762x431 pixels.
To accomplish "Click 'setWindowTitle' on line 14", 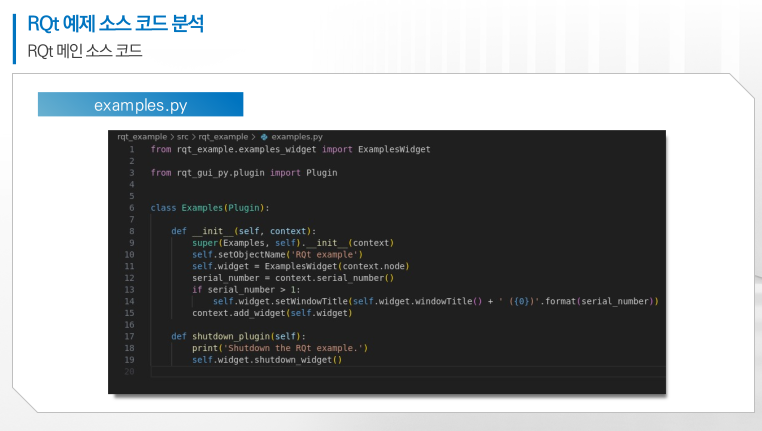I will (x=312, y=301).
